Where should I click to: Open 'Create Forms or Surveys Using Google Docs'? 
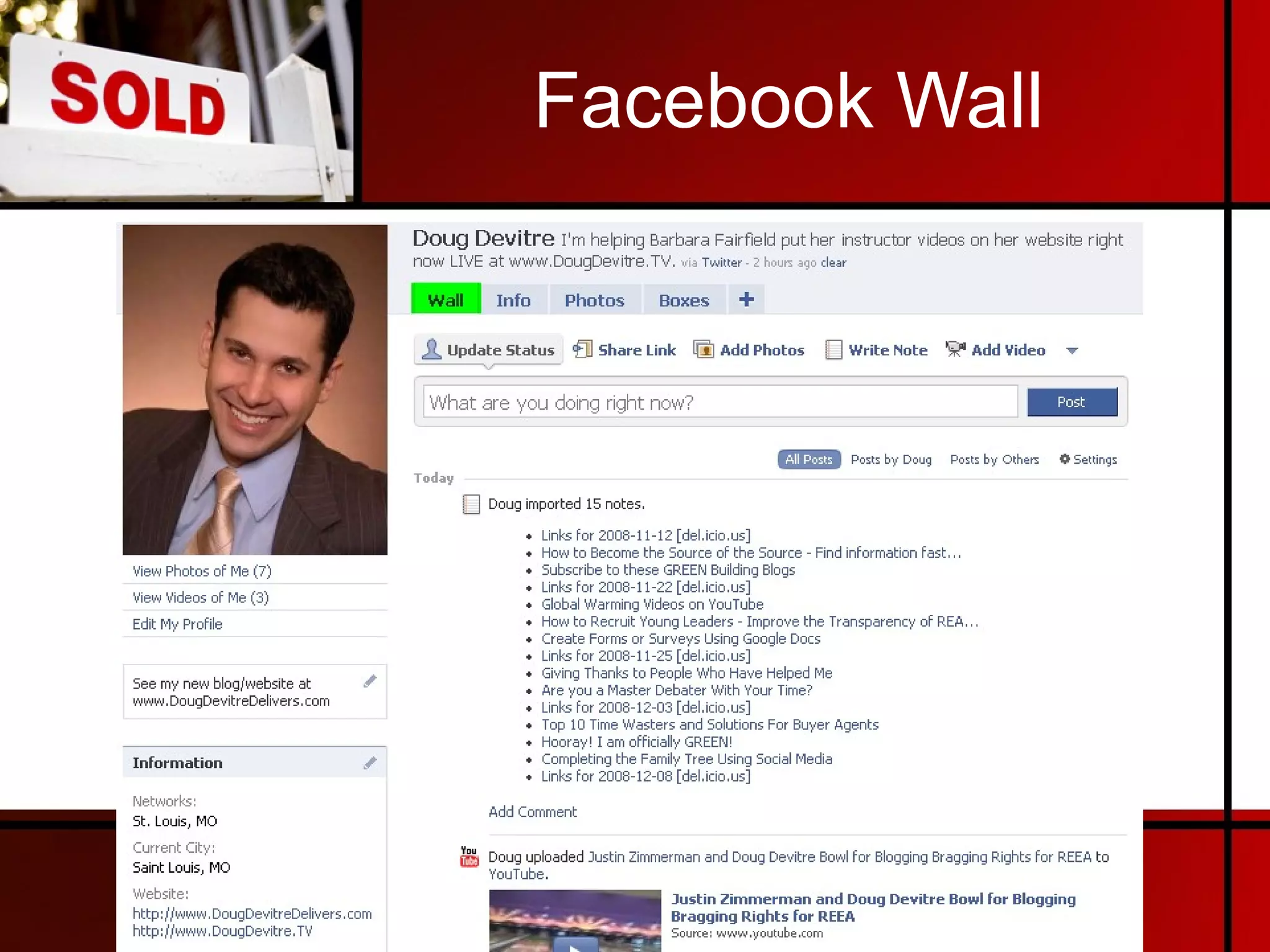click(681, 638)
